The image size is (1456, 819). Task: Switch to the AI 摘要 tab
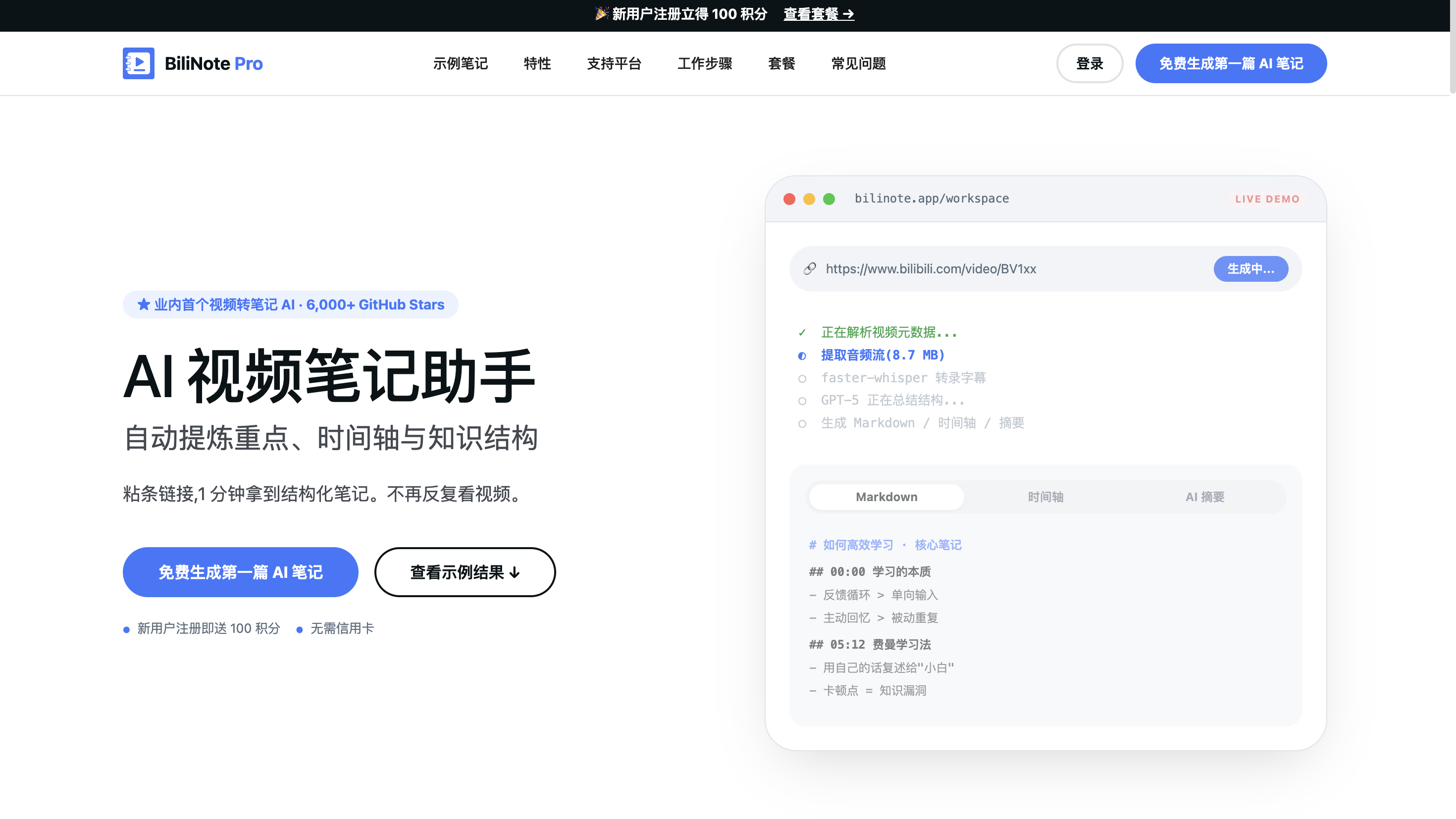pos(1205,497)
